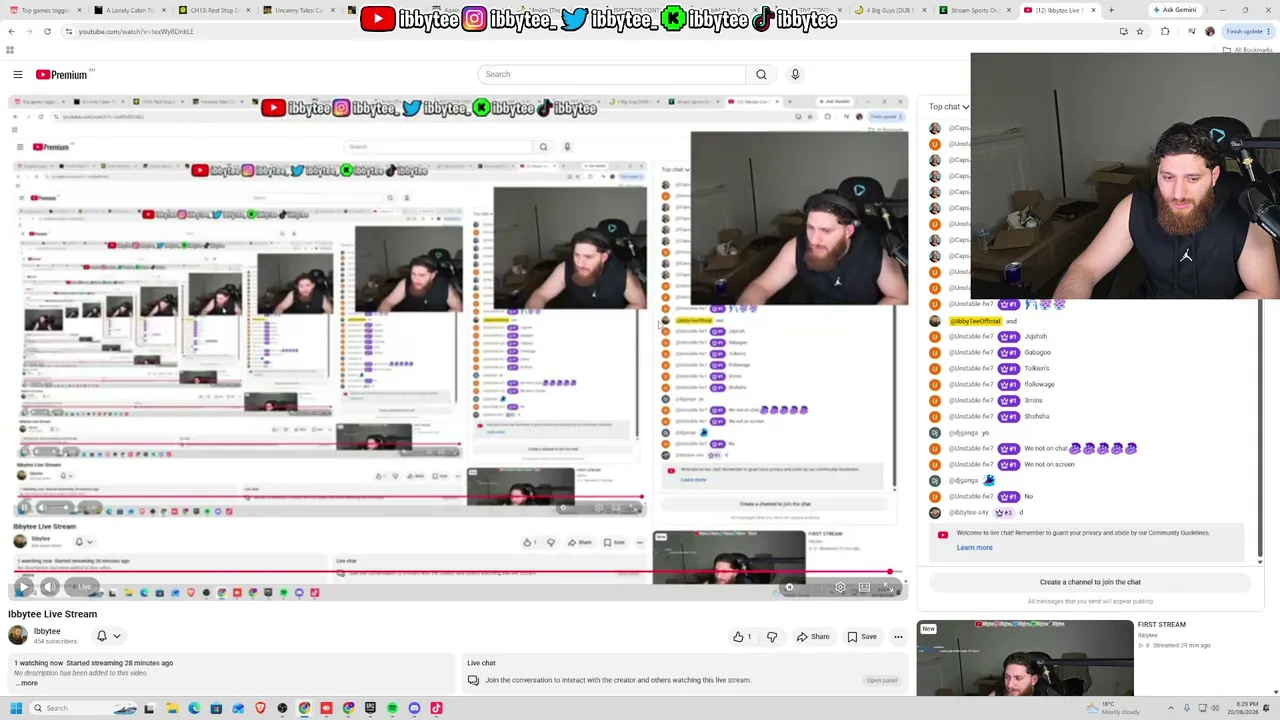Start voice search with the microphone

[x=795, y=74]
